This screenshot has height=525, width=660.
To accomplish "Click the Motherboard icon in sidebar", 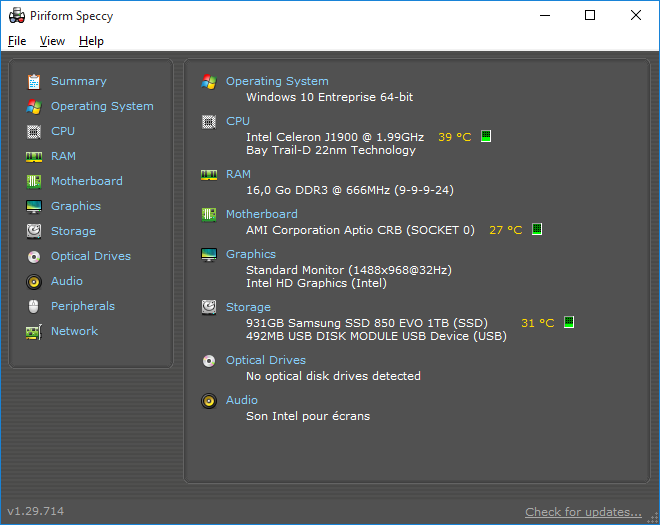I will pyautogui.click(x=34, y=181).
